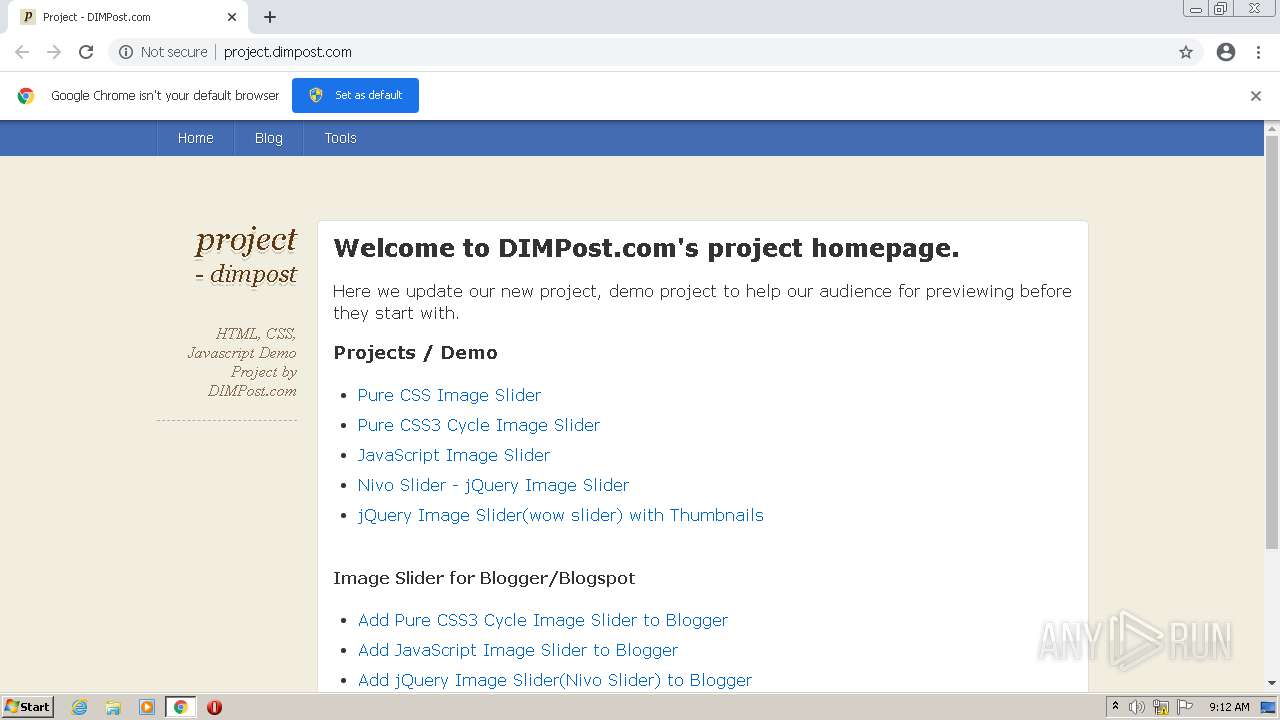This screenshot has height=720, width=1280.
Task: Open the Blog menu item
Action: click(269, 138)
